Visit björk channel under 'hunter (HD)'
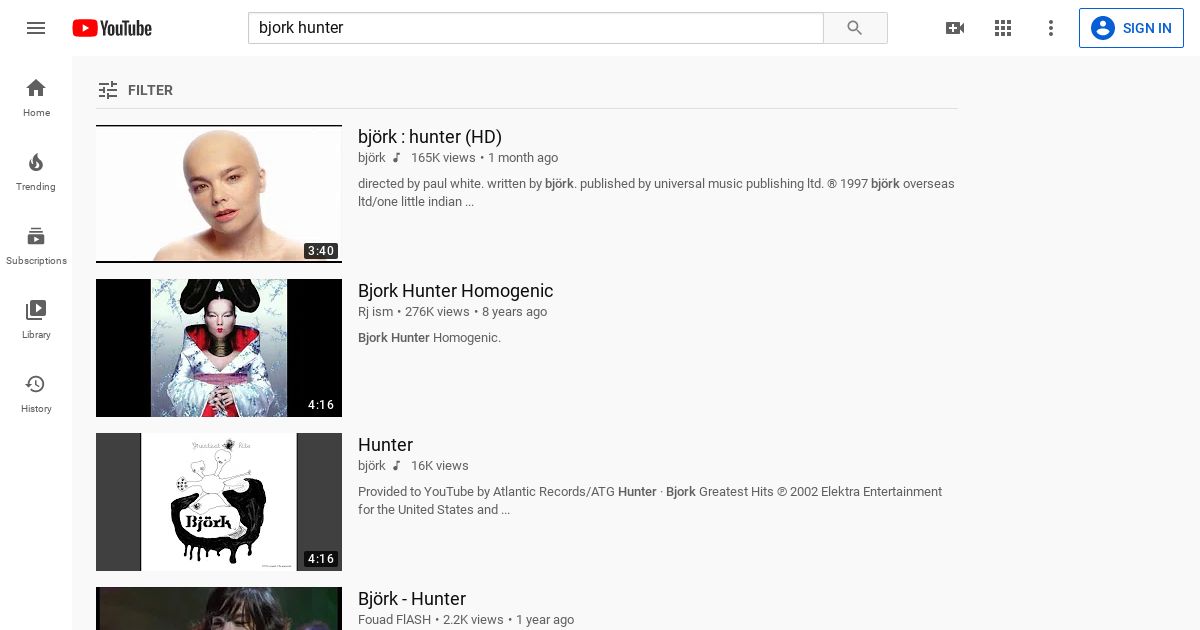Image resolution: width=1200 pixels, height=630 pixels. (372, 158)
